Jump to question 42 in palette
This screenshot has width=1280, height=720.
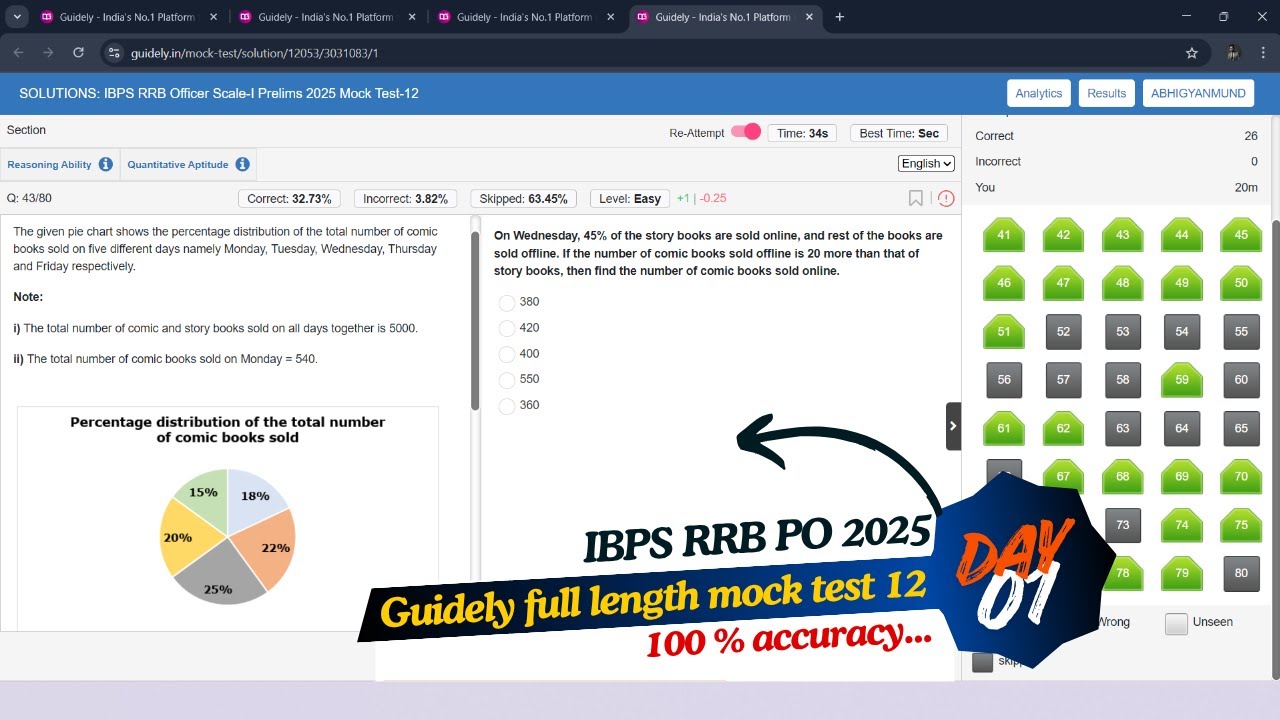1063,235
